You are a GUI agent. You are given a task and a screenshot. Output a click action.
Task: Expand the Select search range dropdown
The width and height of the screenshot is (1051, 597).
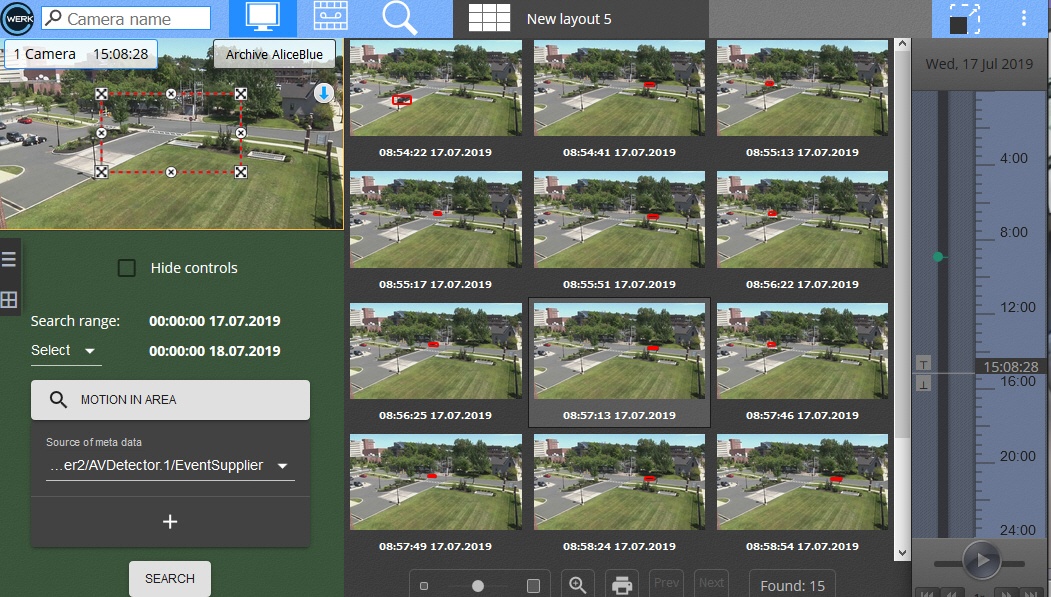coord(65,351)
